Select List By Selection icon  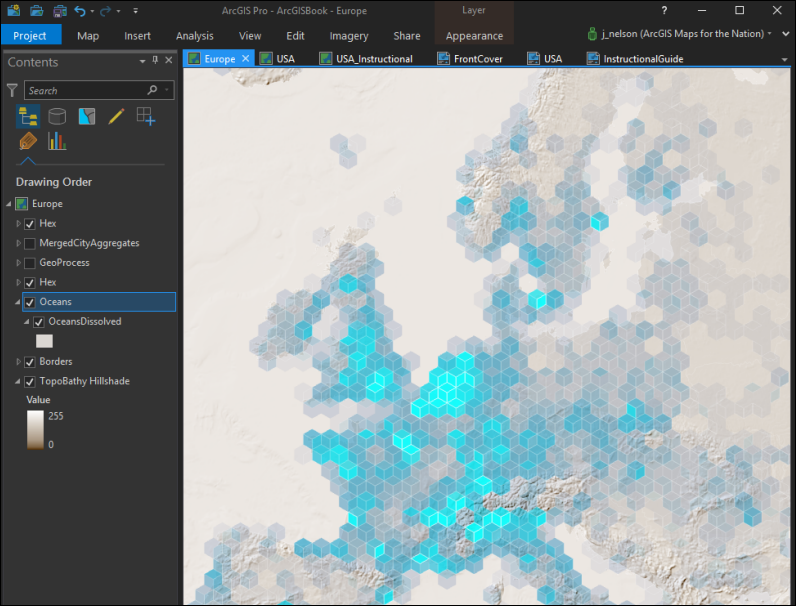click(x=87, y=117)
